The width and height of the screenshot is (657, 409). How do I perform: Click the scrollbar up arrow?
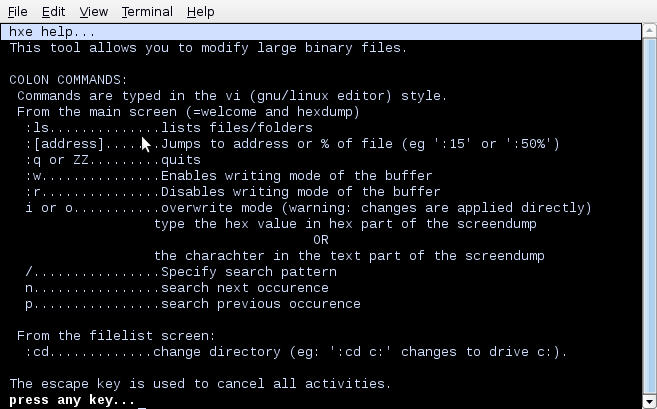click(x=649, y=31)
